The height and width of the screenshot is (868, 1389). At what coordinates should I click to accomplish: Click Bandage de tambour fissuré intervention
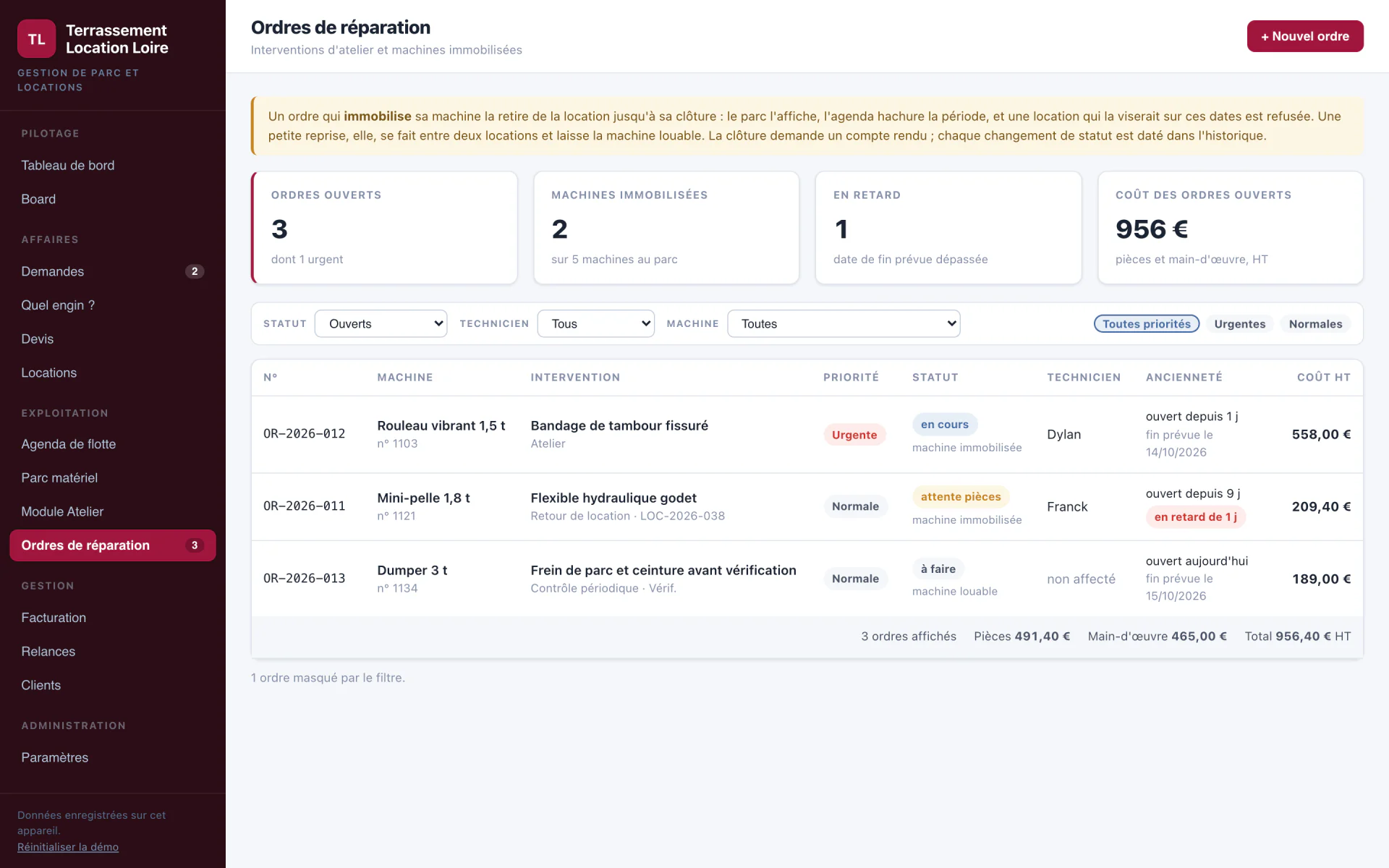pyautogui.click(x=619, y=425)
